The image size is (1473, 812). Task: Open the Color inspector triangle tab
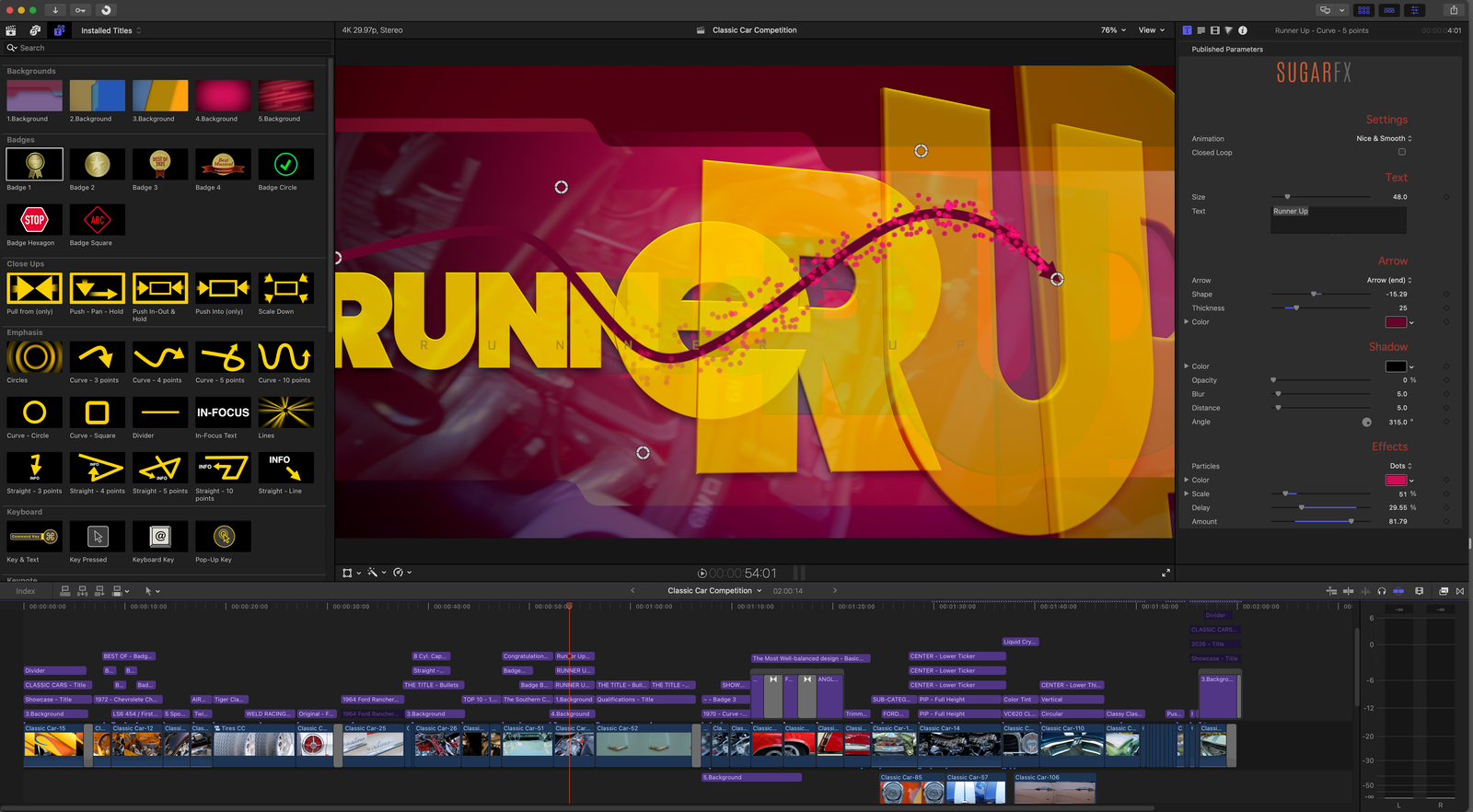(1228, 30)
